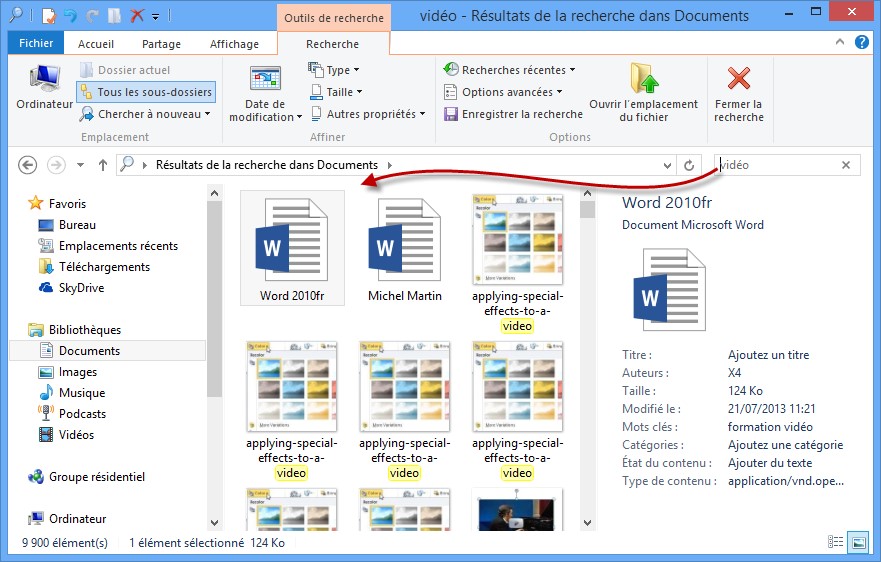The height and width of the screenshot is (562, 881).
Task: Go up one folder level arrow
Action: pyautogui.click(x=102, y=165)
